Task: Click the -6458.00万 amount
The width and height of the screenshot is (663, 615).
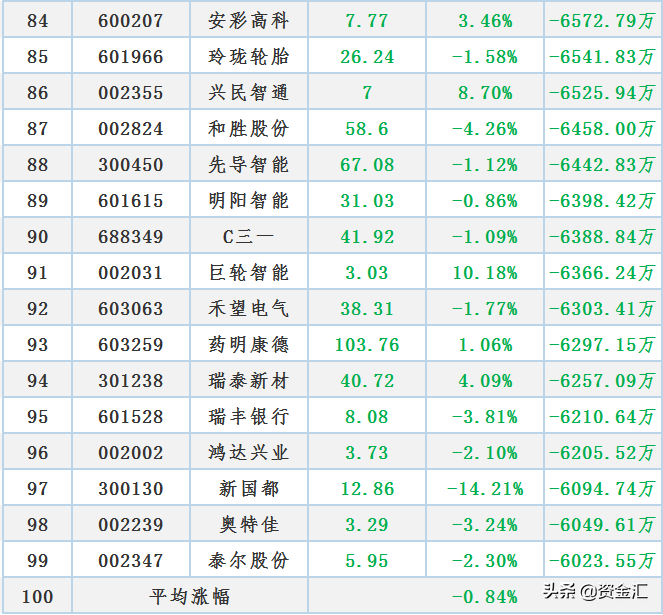Action: [x=602, y=128]
